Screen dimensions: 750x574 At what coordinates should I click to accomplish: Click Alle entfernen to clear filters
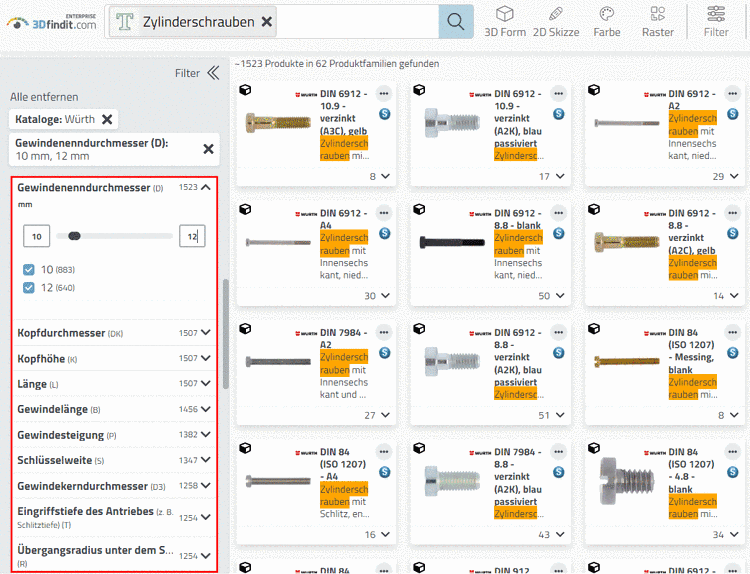pos(44,97)
